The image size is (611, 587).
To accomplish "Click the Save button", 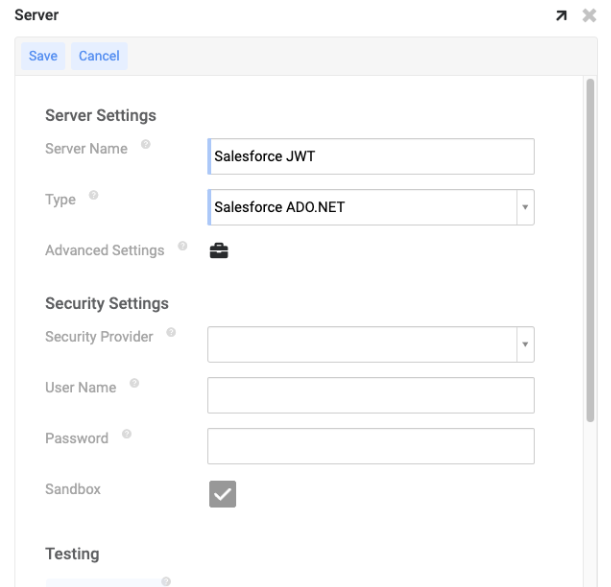I will click(x=41, y=56).
